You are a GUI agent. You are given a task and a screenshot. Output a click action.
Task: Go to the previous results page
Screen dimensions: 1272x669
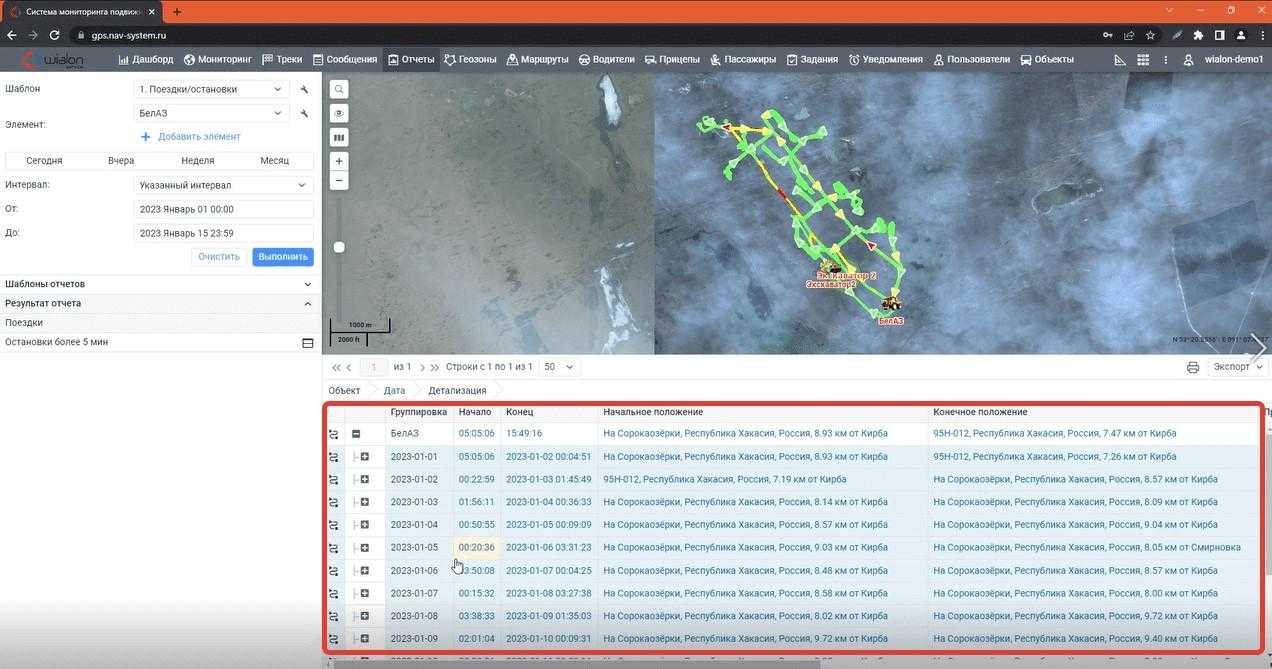348,368
